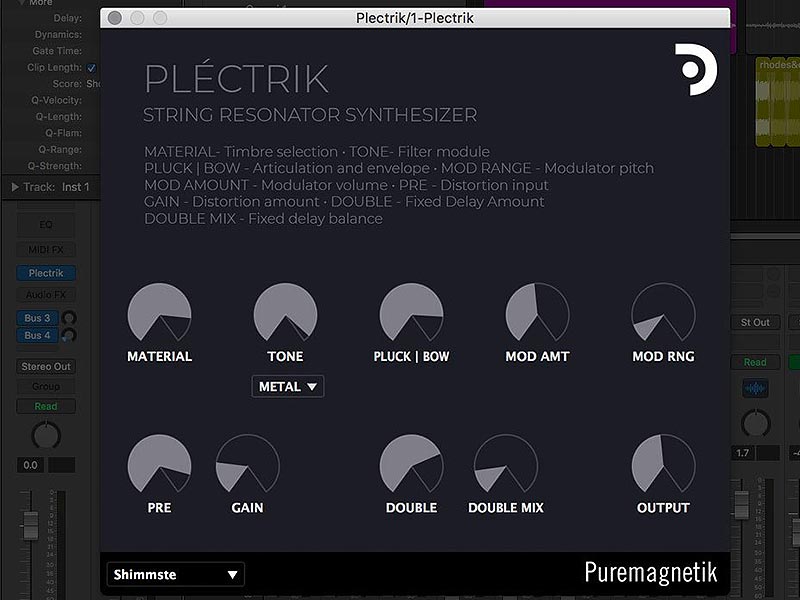Open the Stereo Out output slot
The width and height of the screenshot is (800, 600).
46,366
